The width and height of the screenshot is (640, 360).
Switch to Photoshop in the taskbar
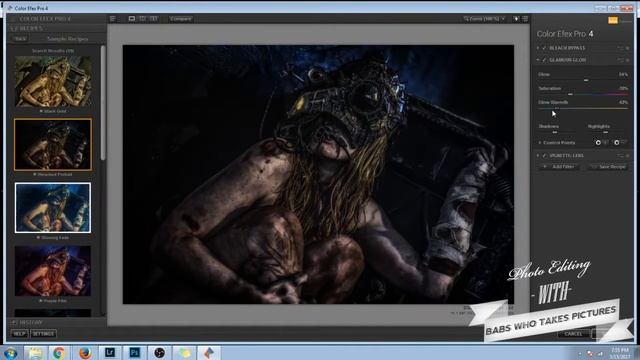point(135,353)
